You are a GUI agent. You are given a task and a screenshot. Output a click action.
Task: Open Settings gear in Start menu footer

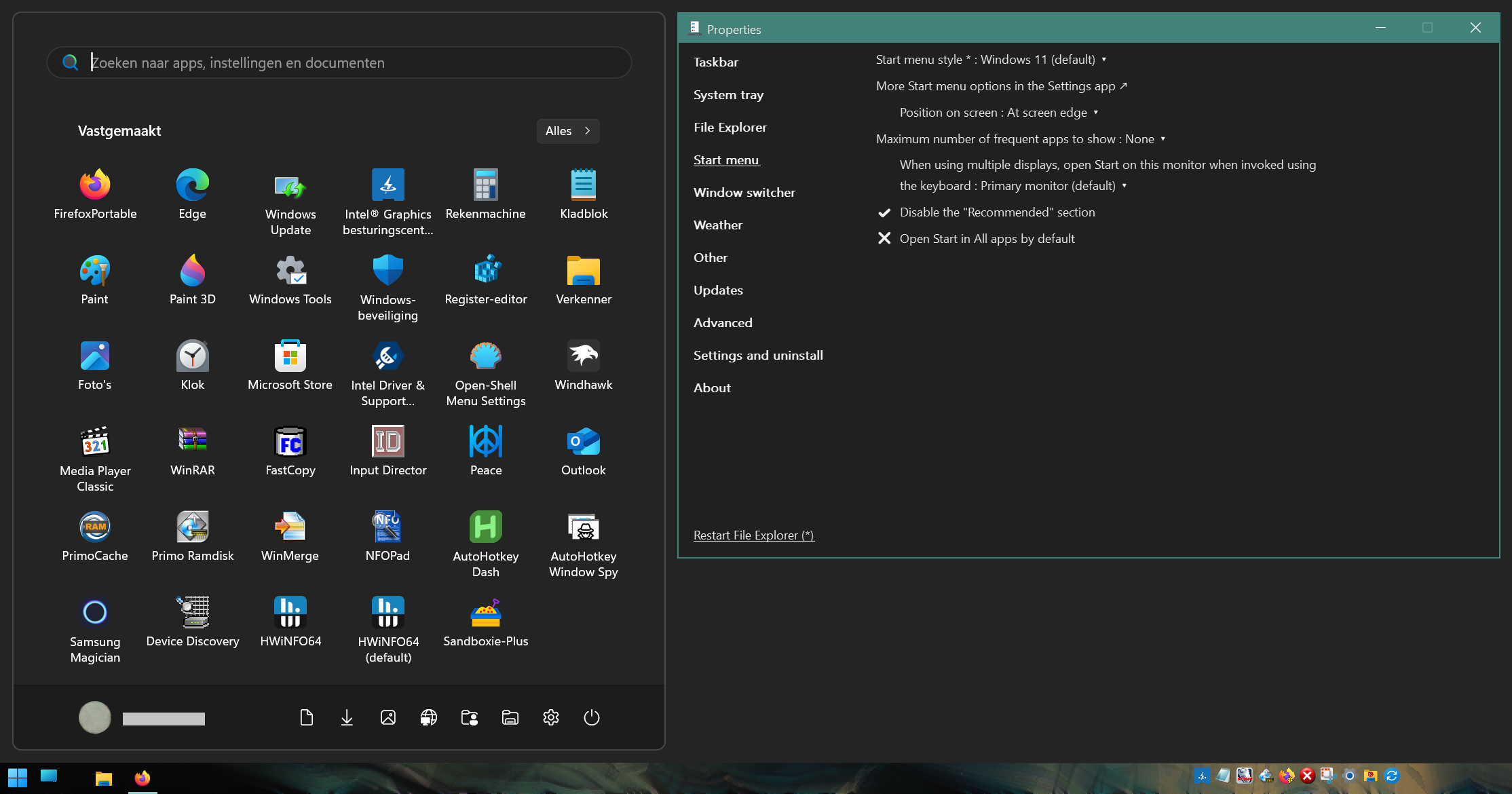[551, 717]
